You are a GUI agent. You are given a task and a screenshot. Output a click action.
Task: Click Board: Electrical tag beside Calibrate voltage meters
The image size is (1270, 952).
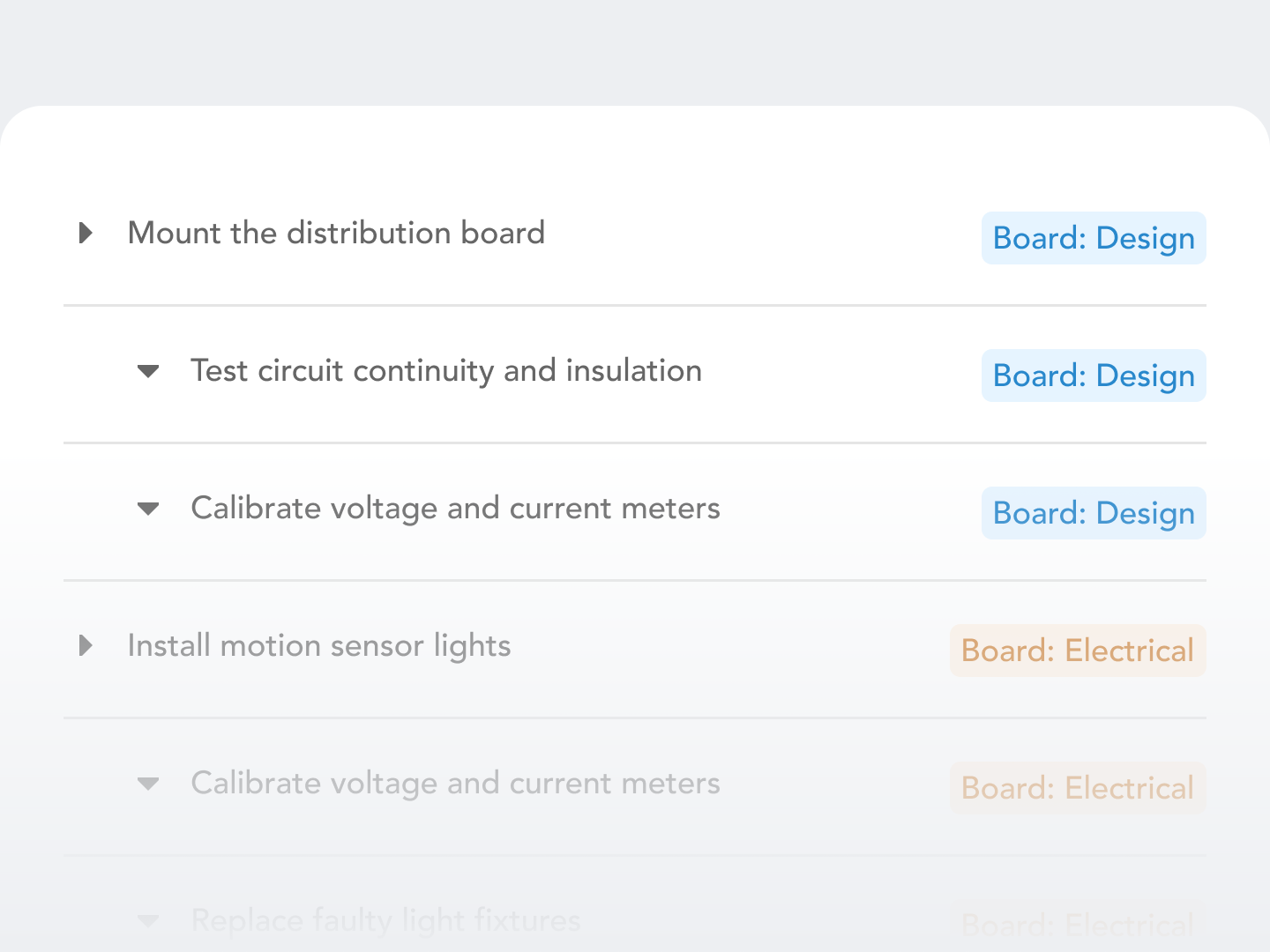pos(1078,788)
